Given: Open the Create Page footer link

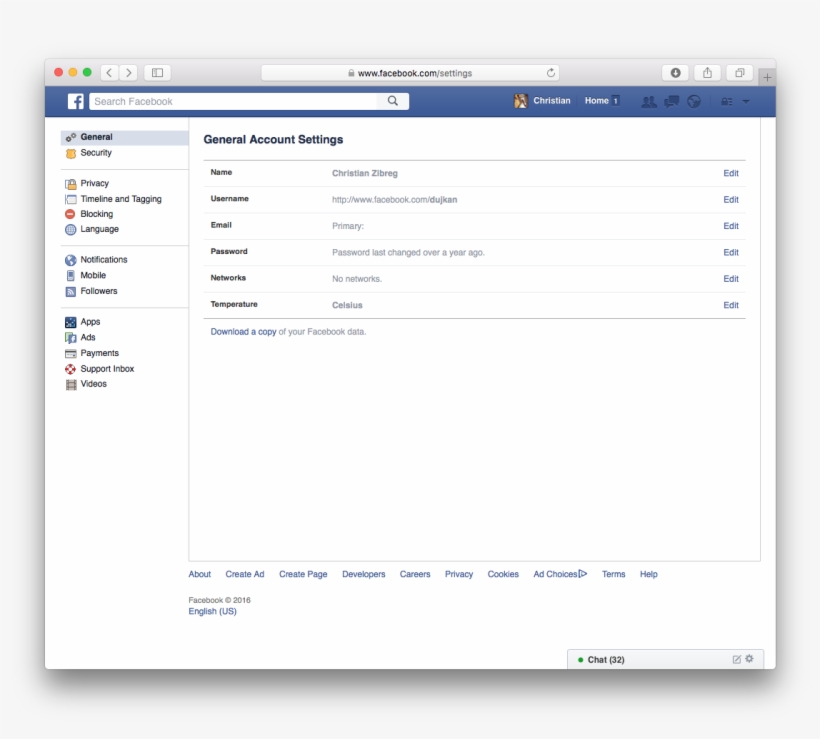Looking at the screenshot, I should coord(303,574).
